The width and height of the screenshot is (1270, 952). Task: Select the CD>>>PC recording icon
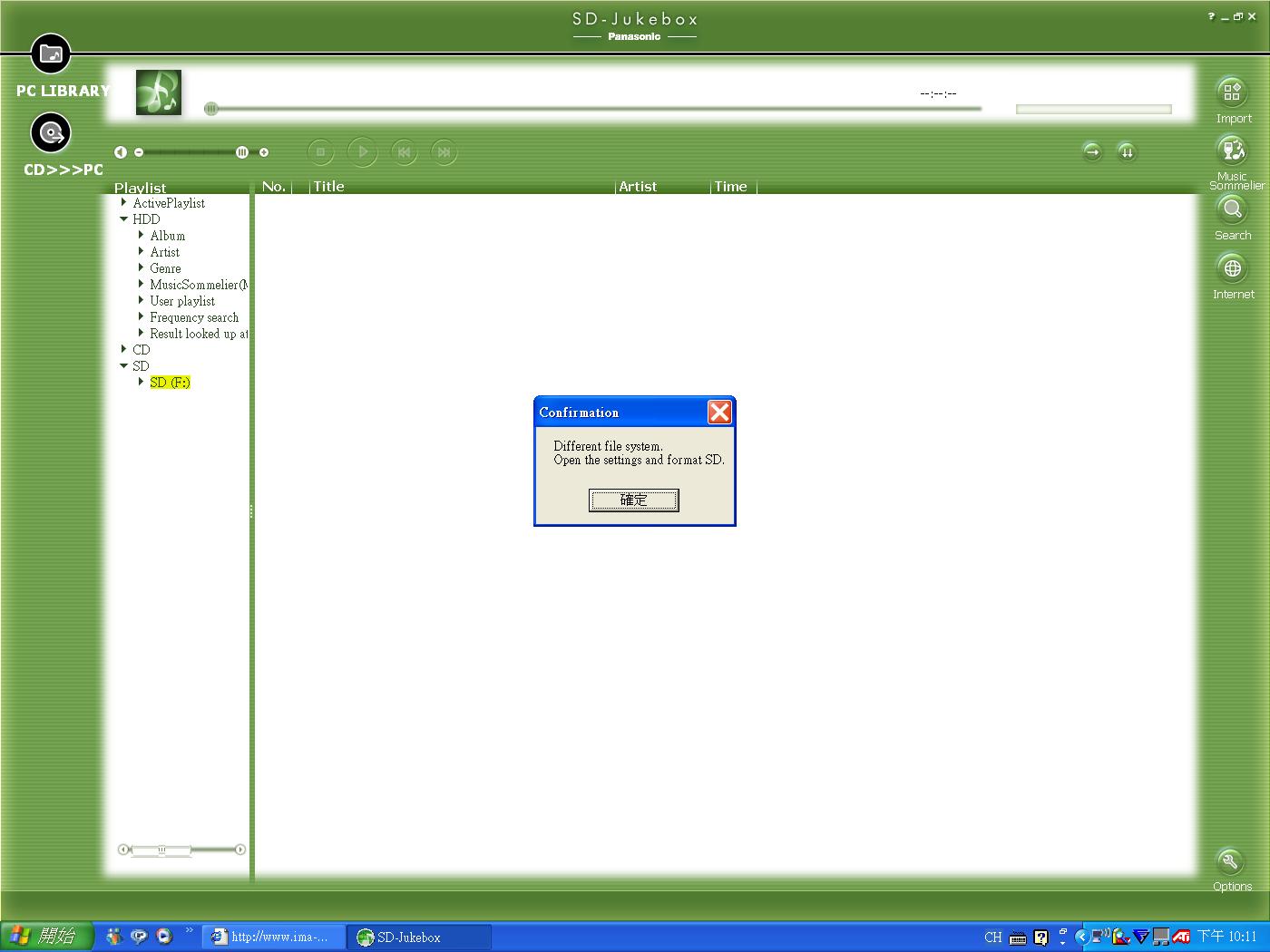click(x=51, y=133)
